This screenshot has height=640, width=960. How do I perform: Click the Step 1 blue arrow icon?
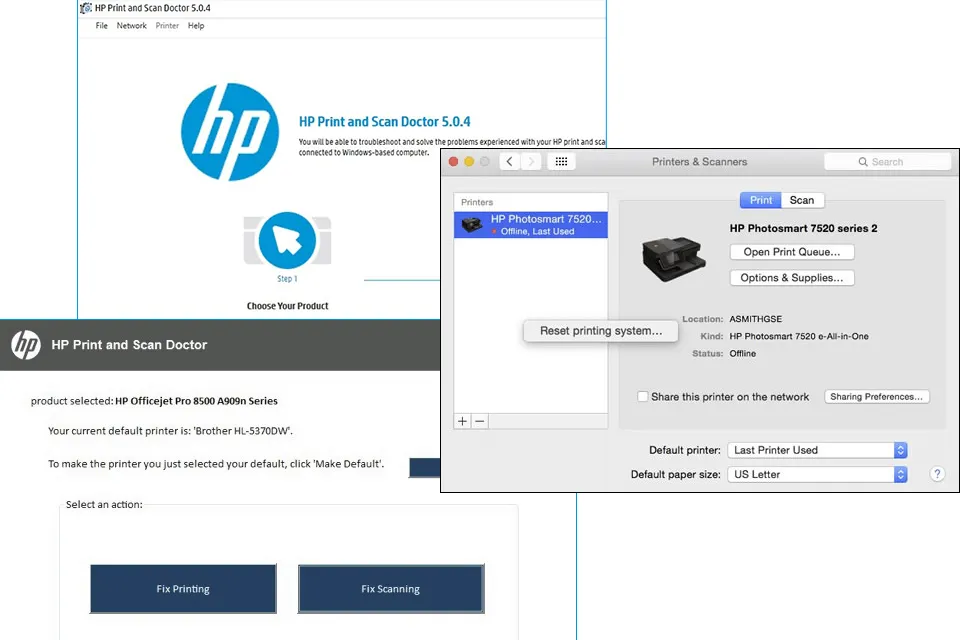tap(287, 241)
